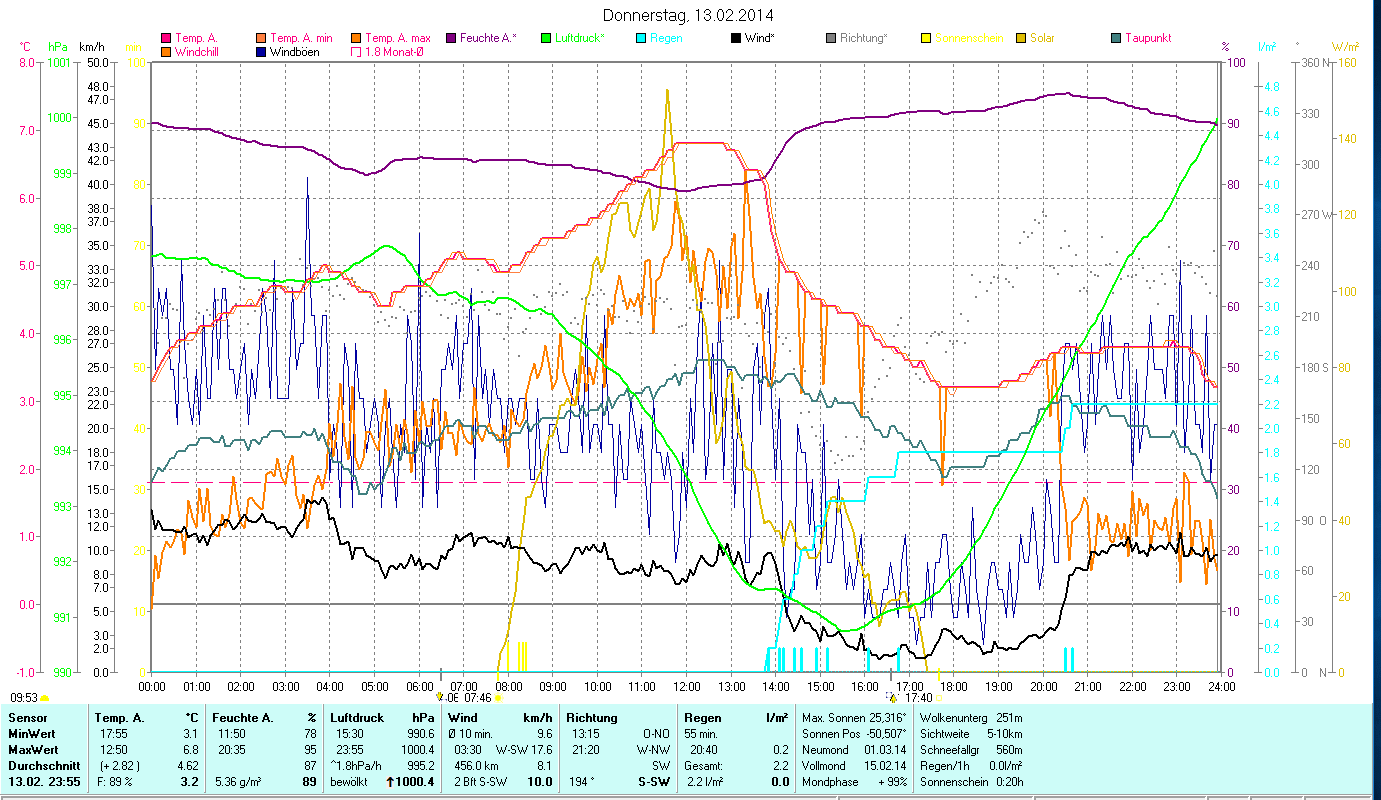Click the Durchschnitt row label
The height and width of the screenshot is (800, 1381).
pyautogui.click(x=42, y=765)
